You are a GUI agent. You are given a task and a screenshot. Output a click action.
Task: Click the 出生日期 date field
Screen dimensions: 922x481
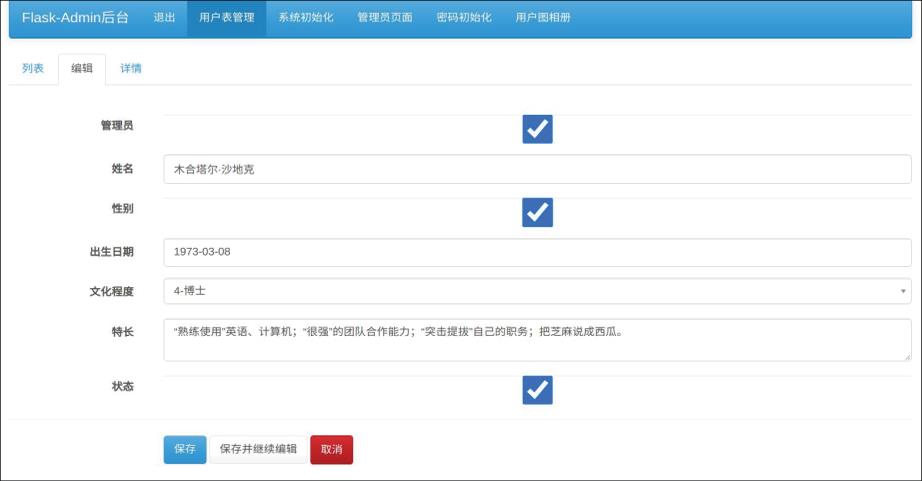[537, 252]
